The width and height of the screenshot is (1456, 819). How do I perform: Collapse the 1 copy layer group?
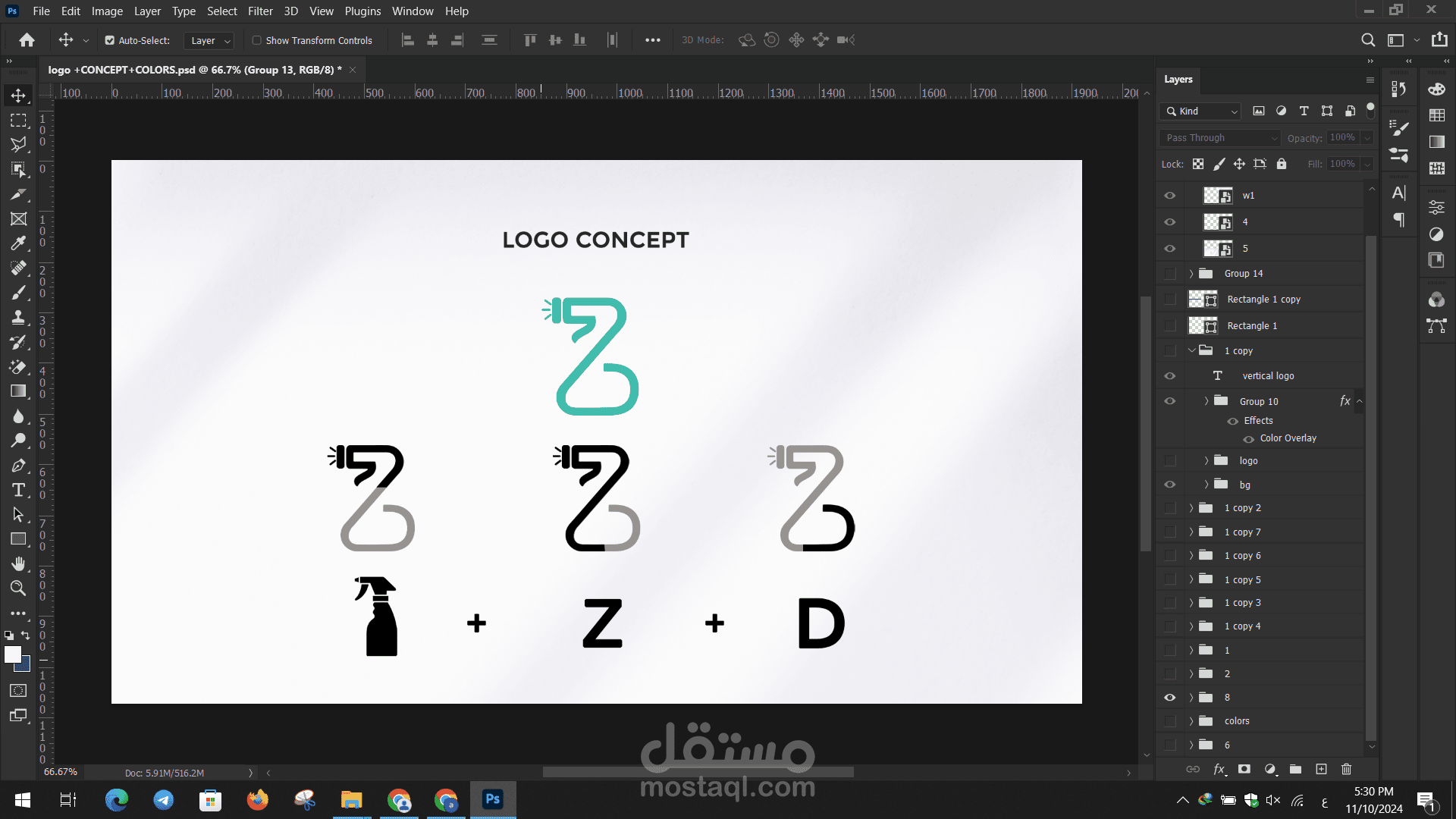click(1191, 350)
